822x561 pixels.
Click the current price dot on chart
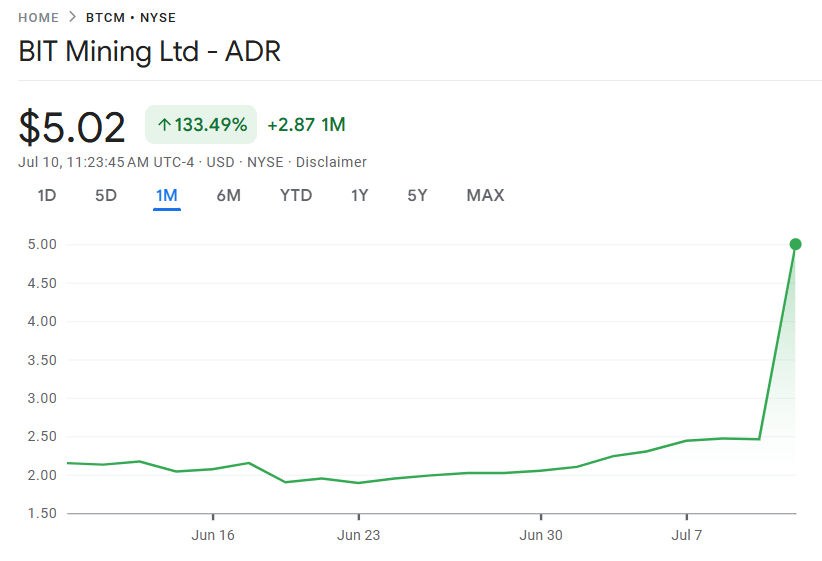point(795,244)
